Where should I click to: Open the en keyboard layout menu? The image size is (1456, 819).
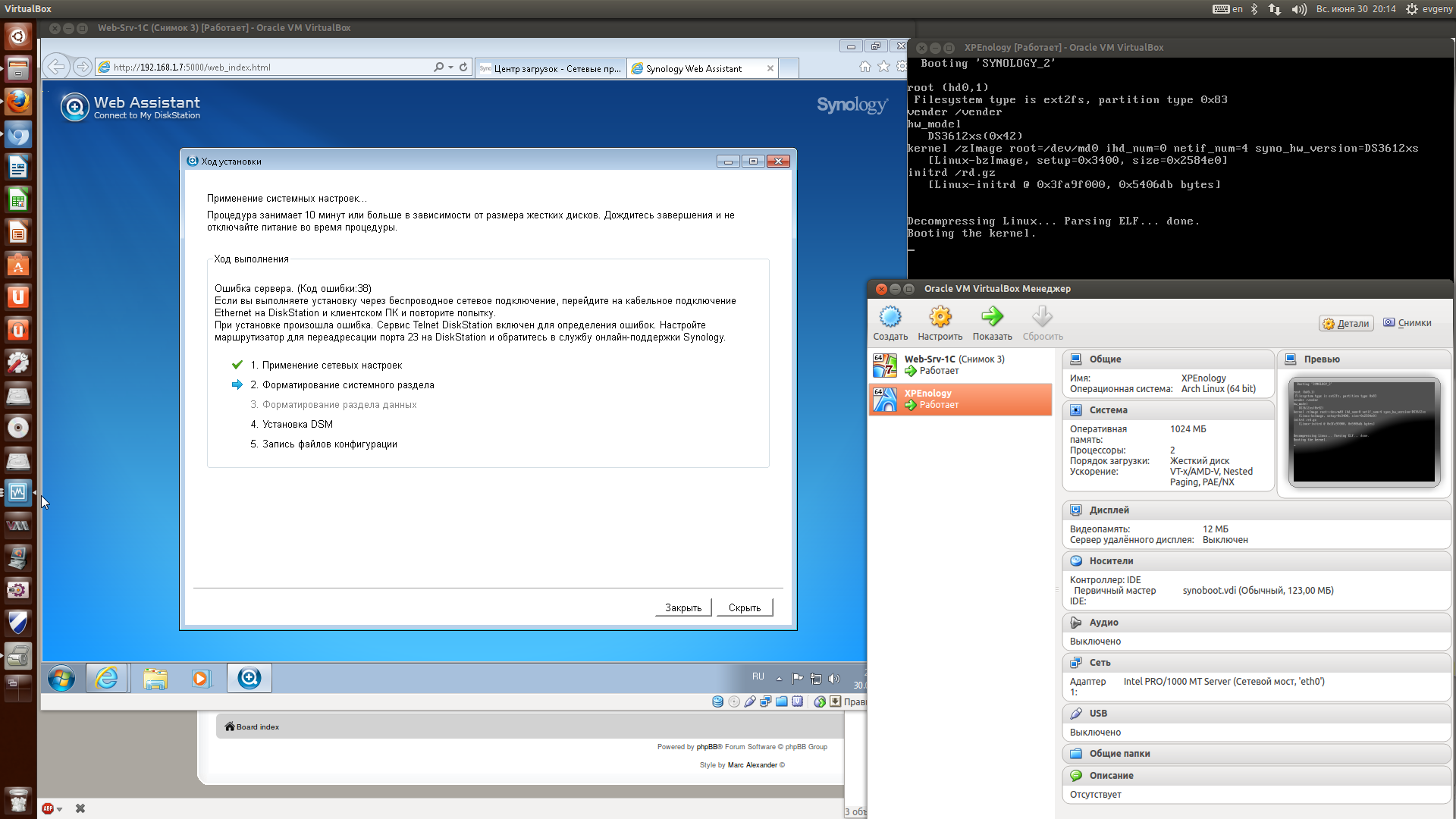point(1228,9)
